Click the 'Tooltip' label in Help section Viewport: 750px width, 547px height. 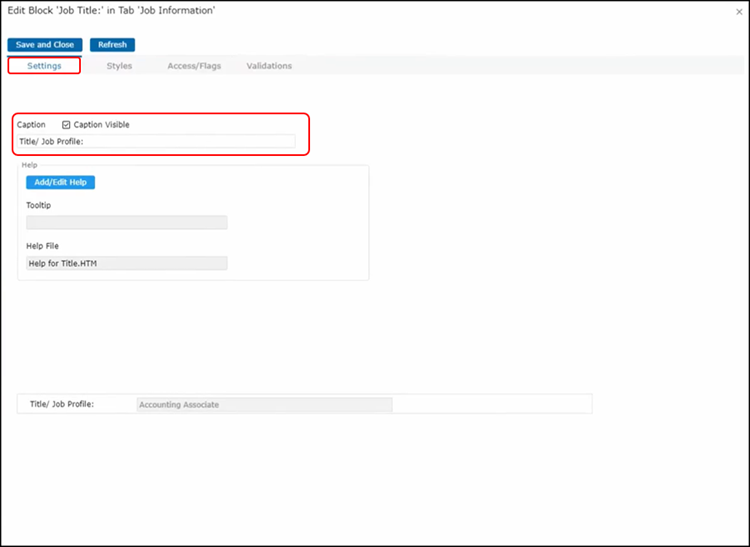pos(40,205)
